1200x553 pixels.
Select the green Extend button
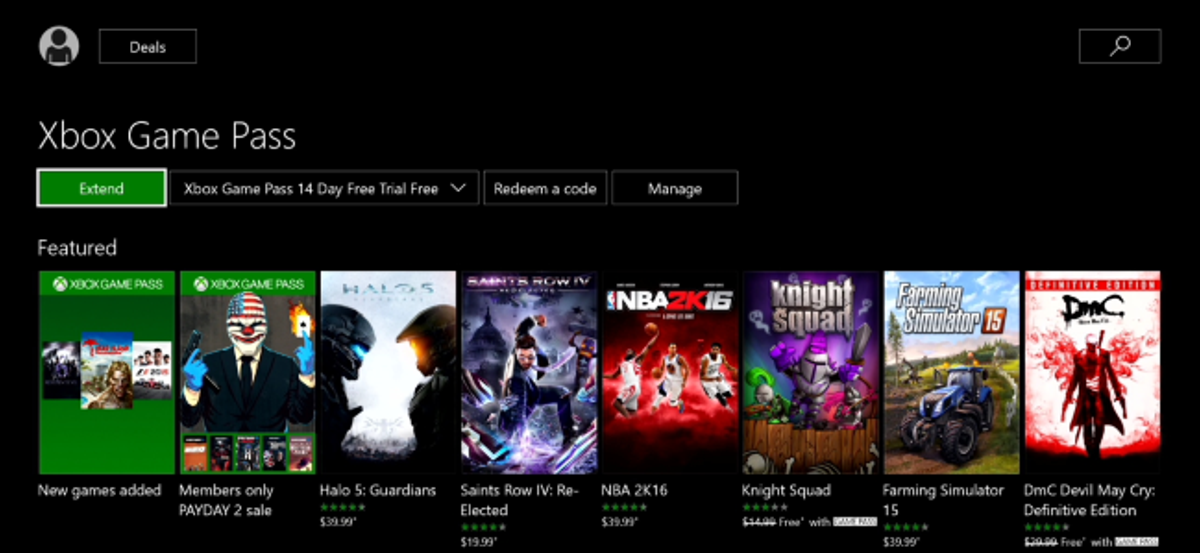coord(102,188)
